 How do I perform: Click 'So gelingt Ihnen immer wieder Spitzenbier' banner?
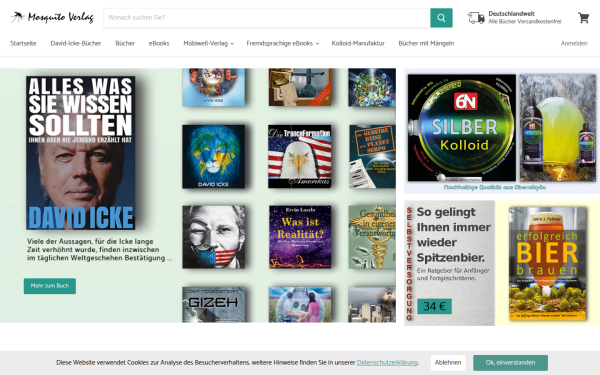[449, 263]
